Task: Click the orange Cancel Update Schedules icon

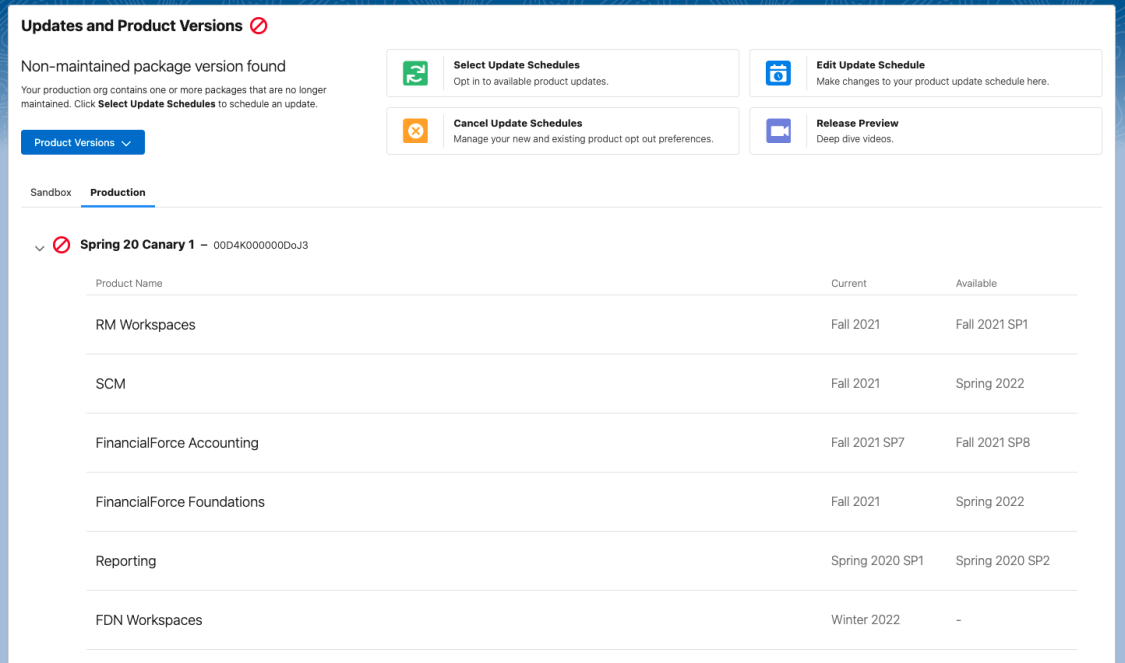Action: (x=414, y=130)
